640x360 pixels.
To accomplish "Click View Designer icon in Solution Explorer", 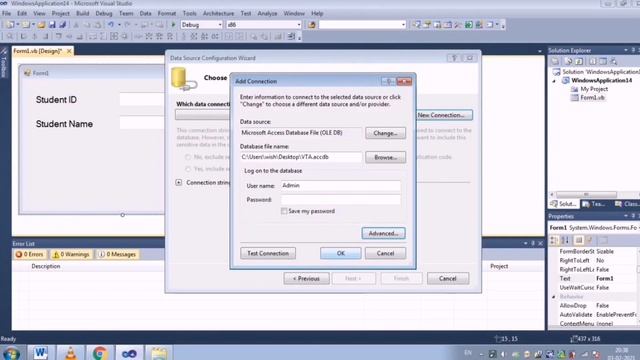I will point(603,62).
